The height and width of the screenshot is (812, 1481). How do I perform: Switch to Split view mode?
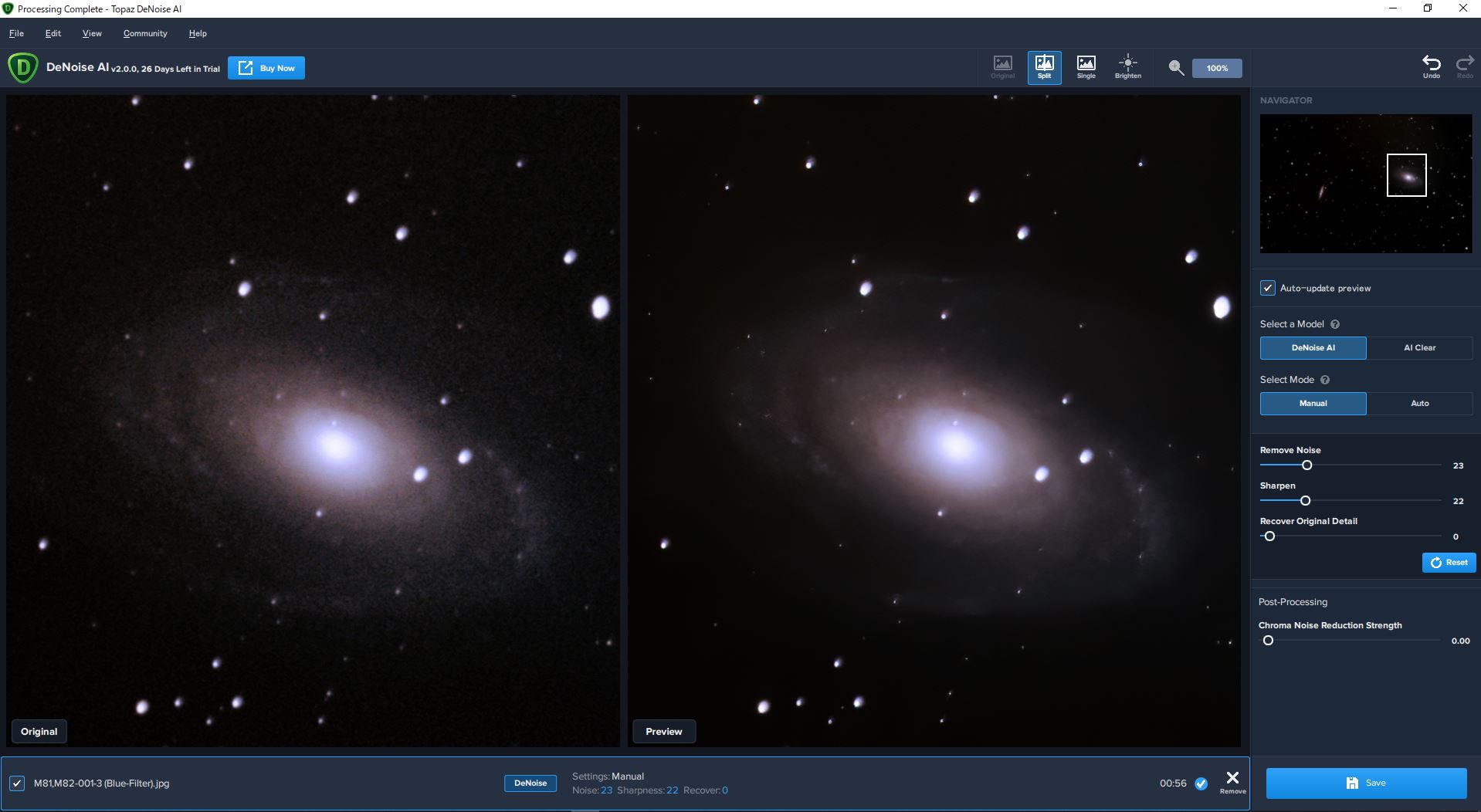(1044, 67)
